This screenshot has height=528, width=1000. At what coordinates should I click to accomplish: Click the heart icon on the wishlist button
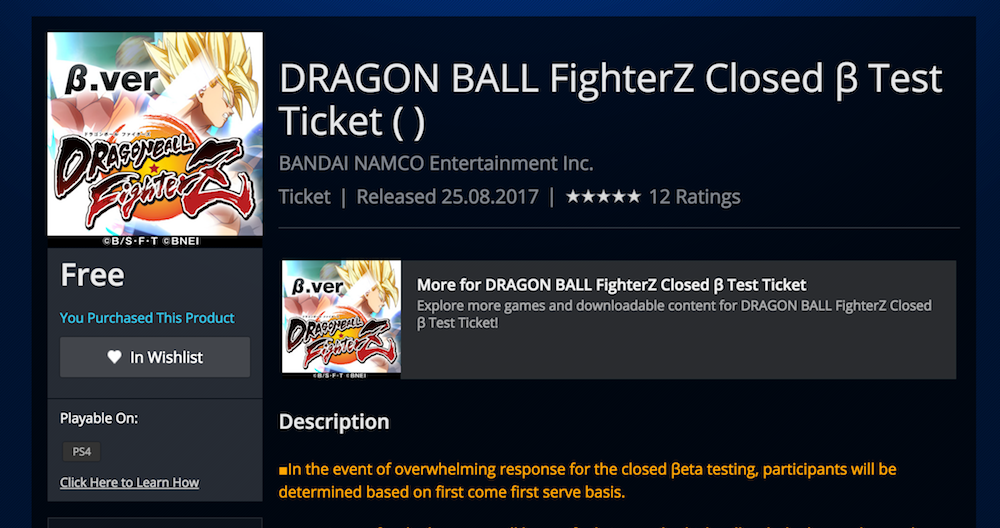114,357
